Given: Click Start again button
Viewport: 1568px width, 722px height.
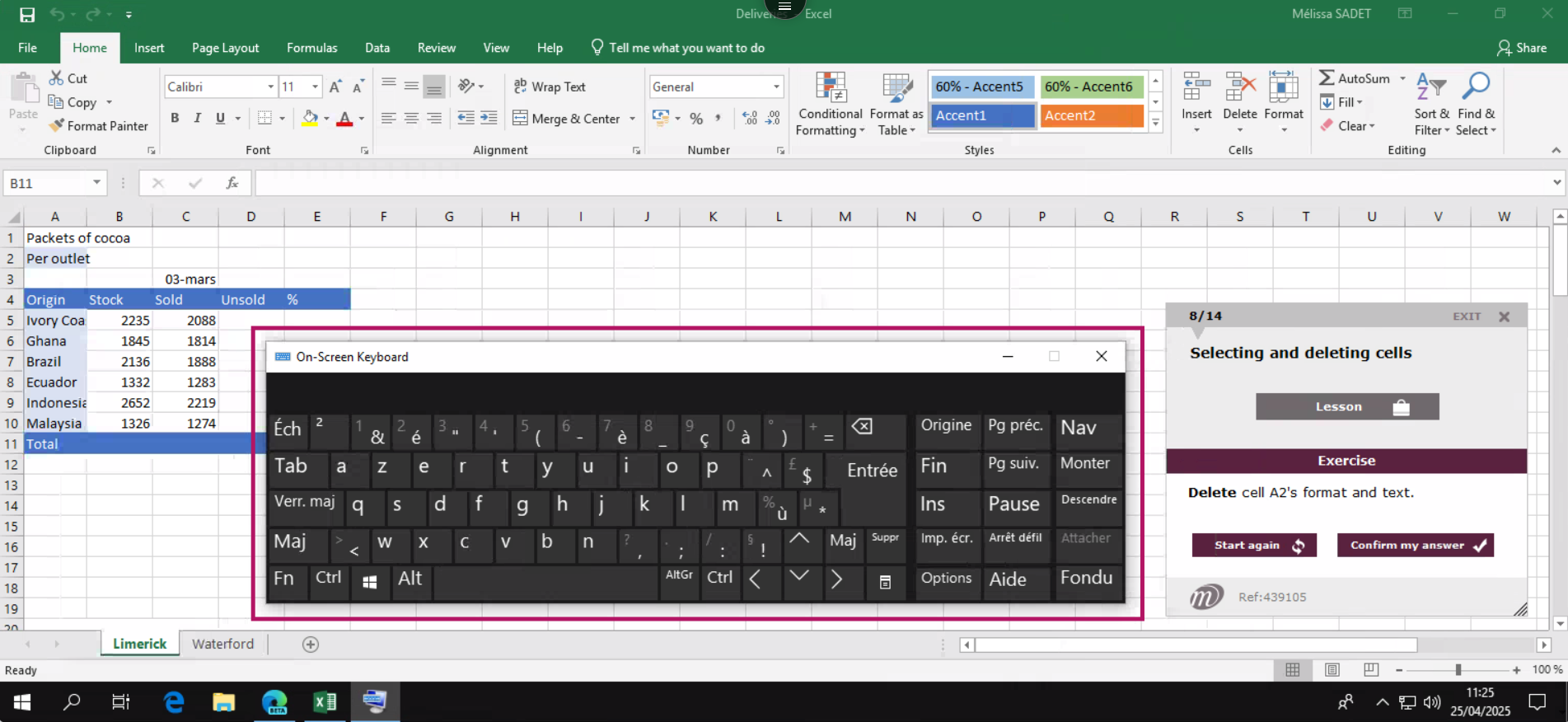Looking at the screenshot, I should (x=1254, y=545).
